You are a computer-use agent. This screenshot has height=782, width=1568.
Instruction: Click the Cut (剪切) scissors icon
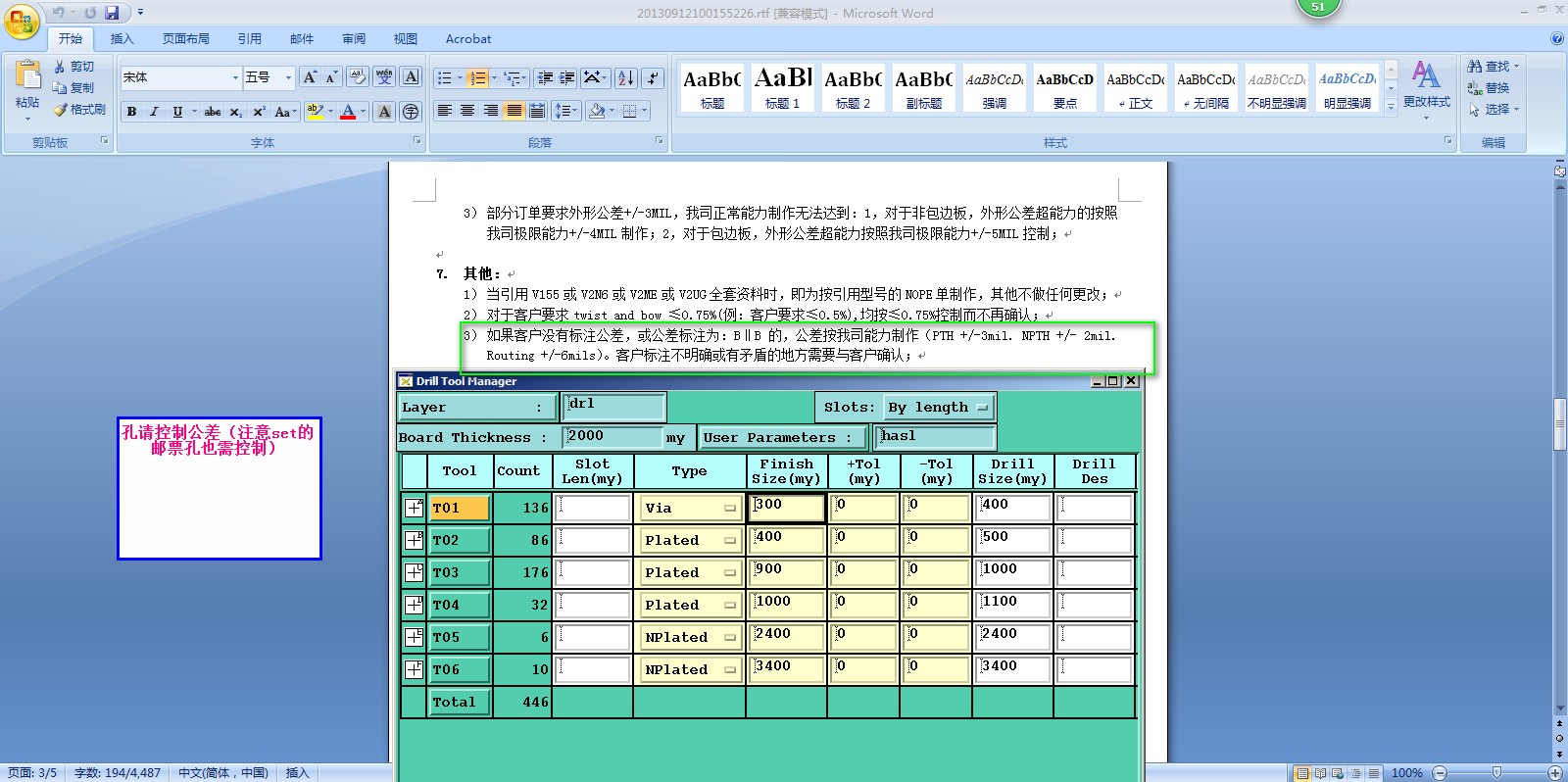coord(60,67)
